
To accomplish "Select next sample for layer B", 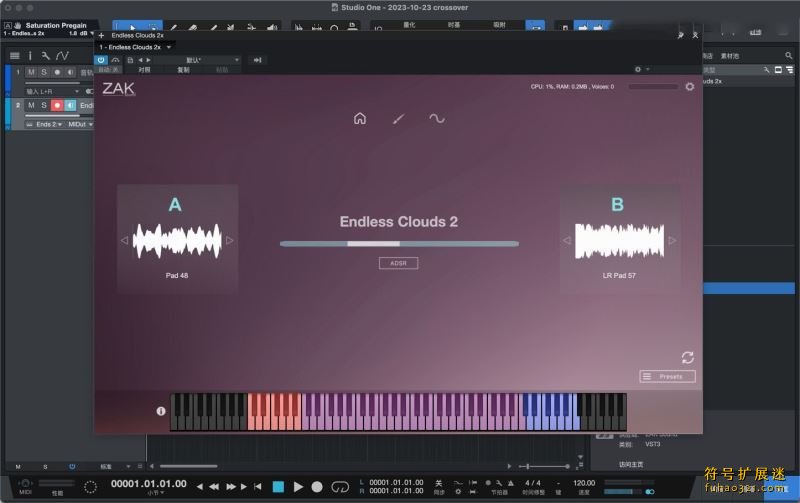I will [x=672, y=240].
